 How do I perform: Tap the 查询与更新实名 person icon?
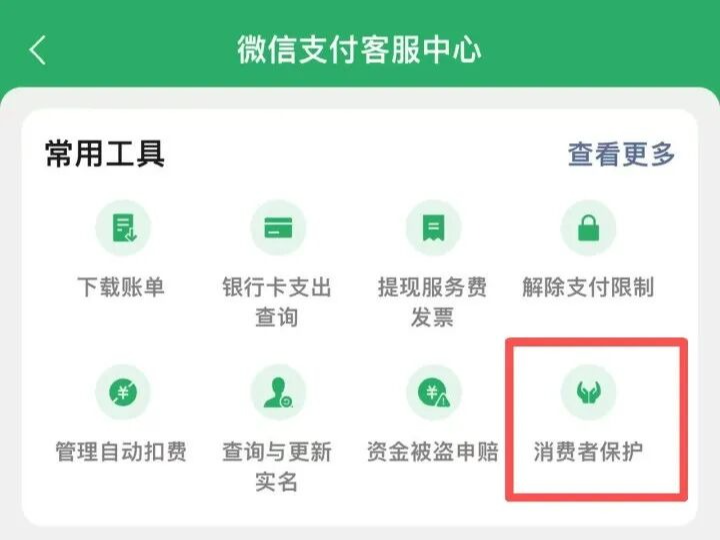[278, 392]
